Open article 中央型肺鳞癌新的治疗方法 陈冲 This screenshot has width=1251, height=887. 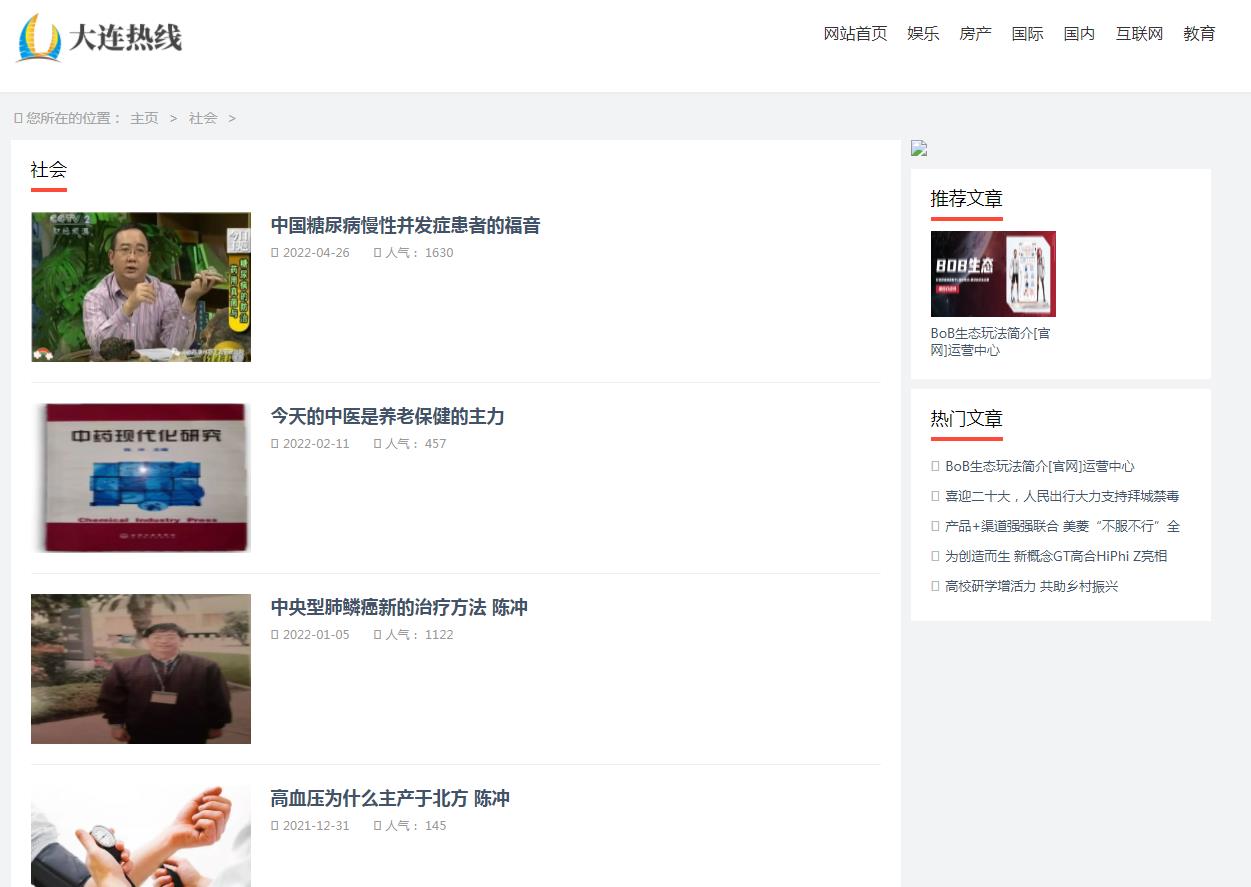399,608
